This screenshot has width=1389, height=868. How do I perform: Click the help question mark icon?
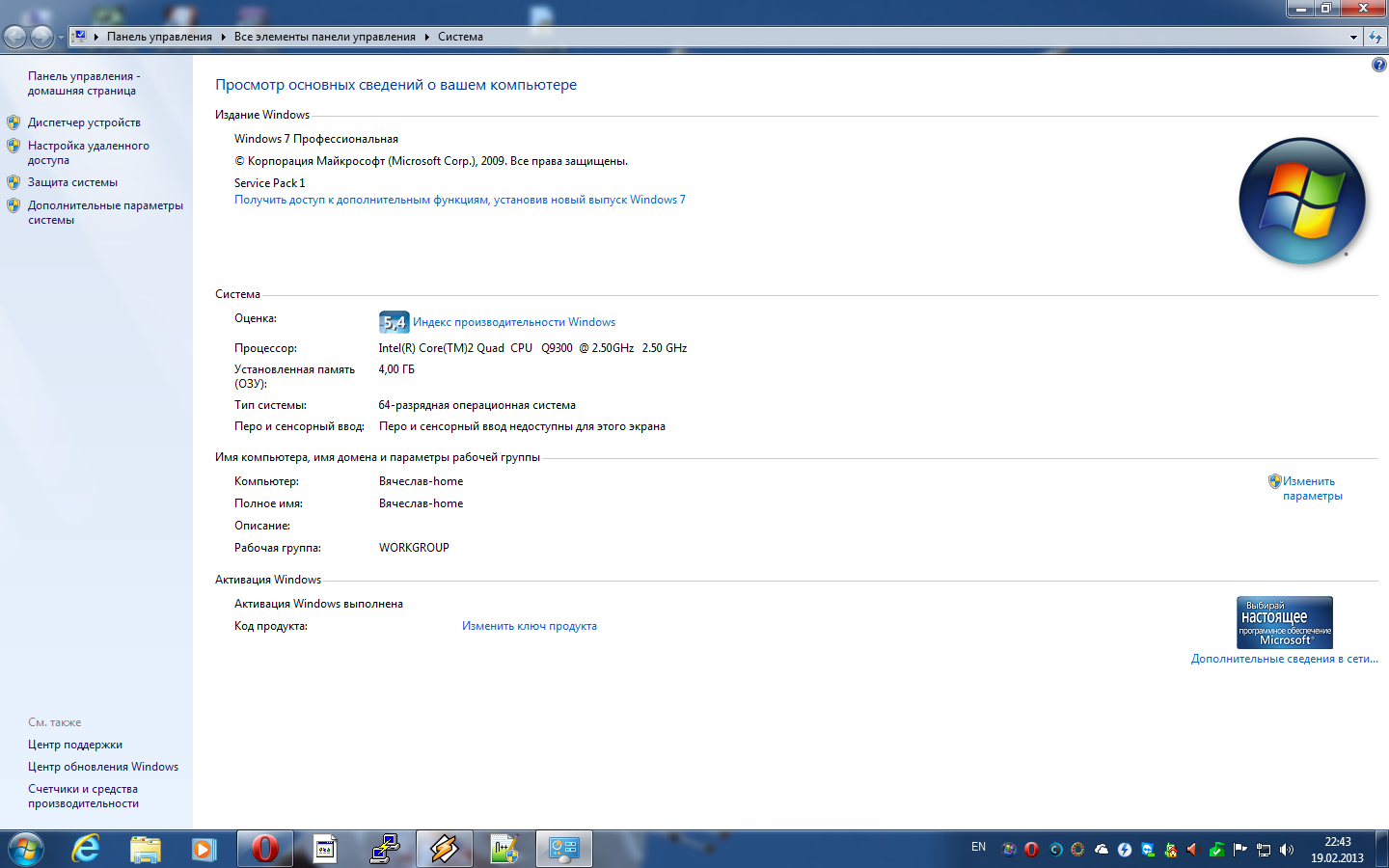[x=1378, y=65]
